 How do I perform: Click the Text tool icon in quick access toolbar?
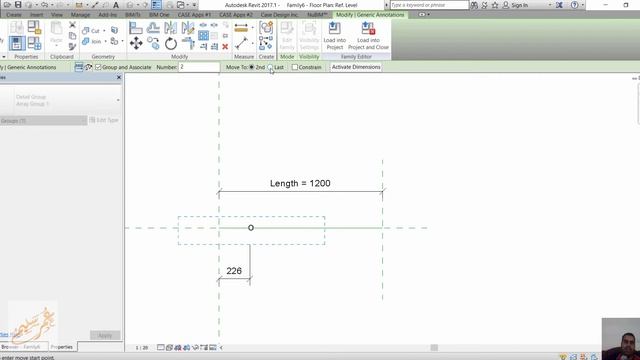click(x=116, y=5)
